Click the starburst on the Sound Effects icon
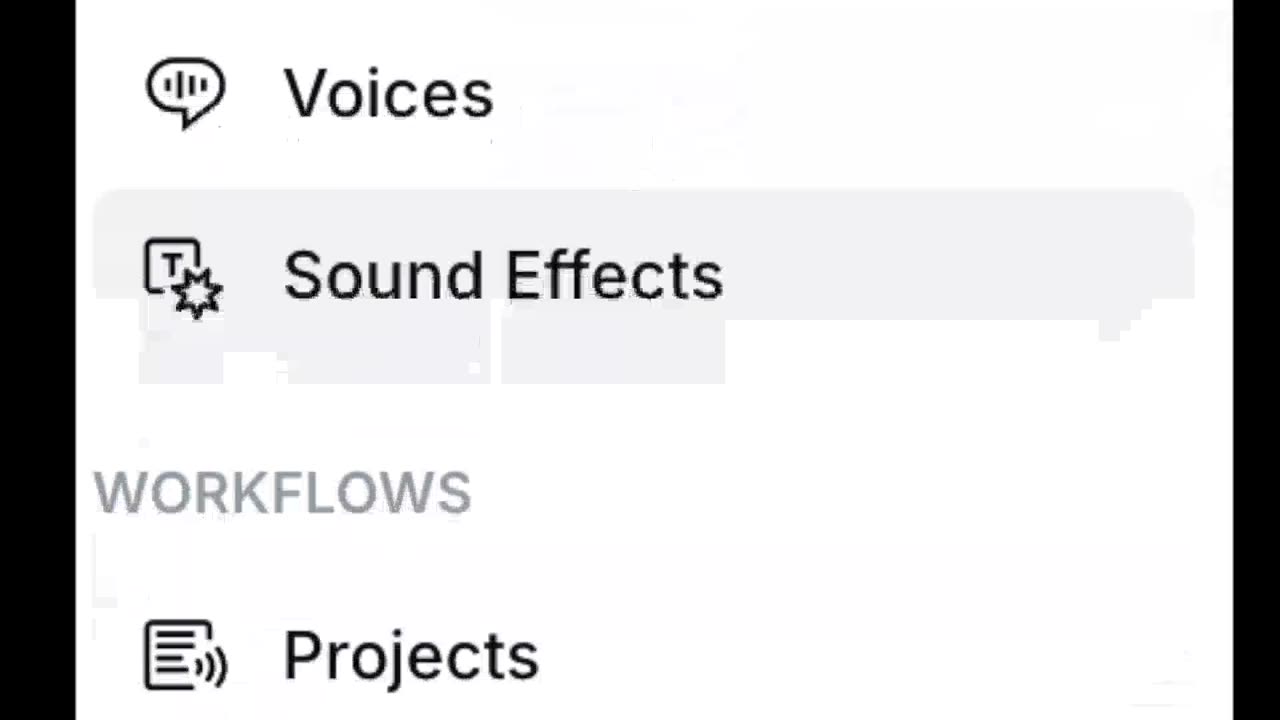Image resolution: width=1280 pixels, height=720 pixels. (x=198, y=293)
